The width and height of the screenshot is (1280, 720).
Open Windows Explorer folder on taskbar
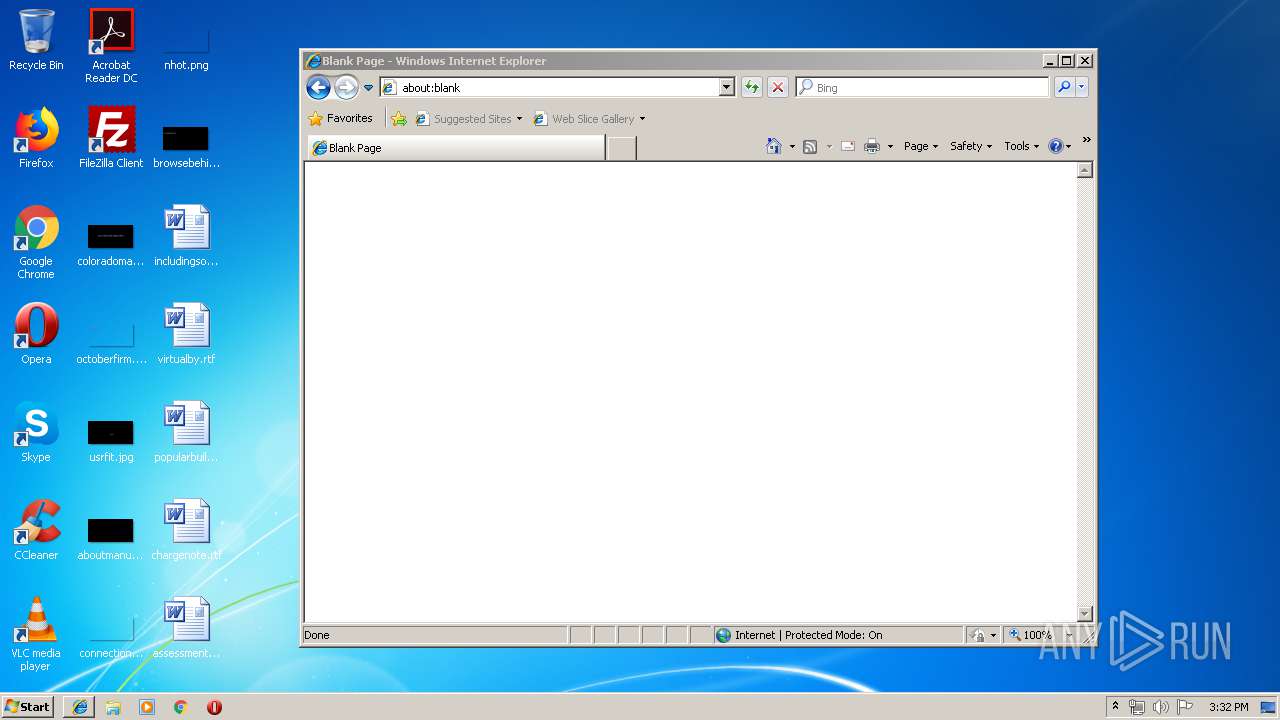point(113,707)
